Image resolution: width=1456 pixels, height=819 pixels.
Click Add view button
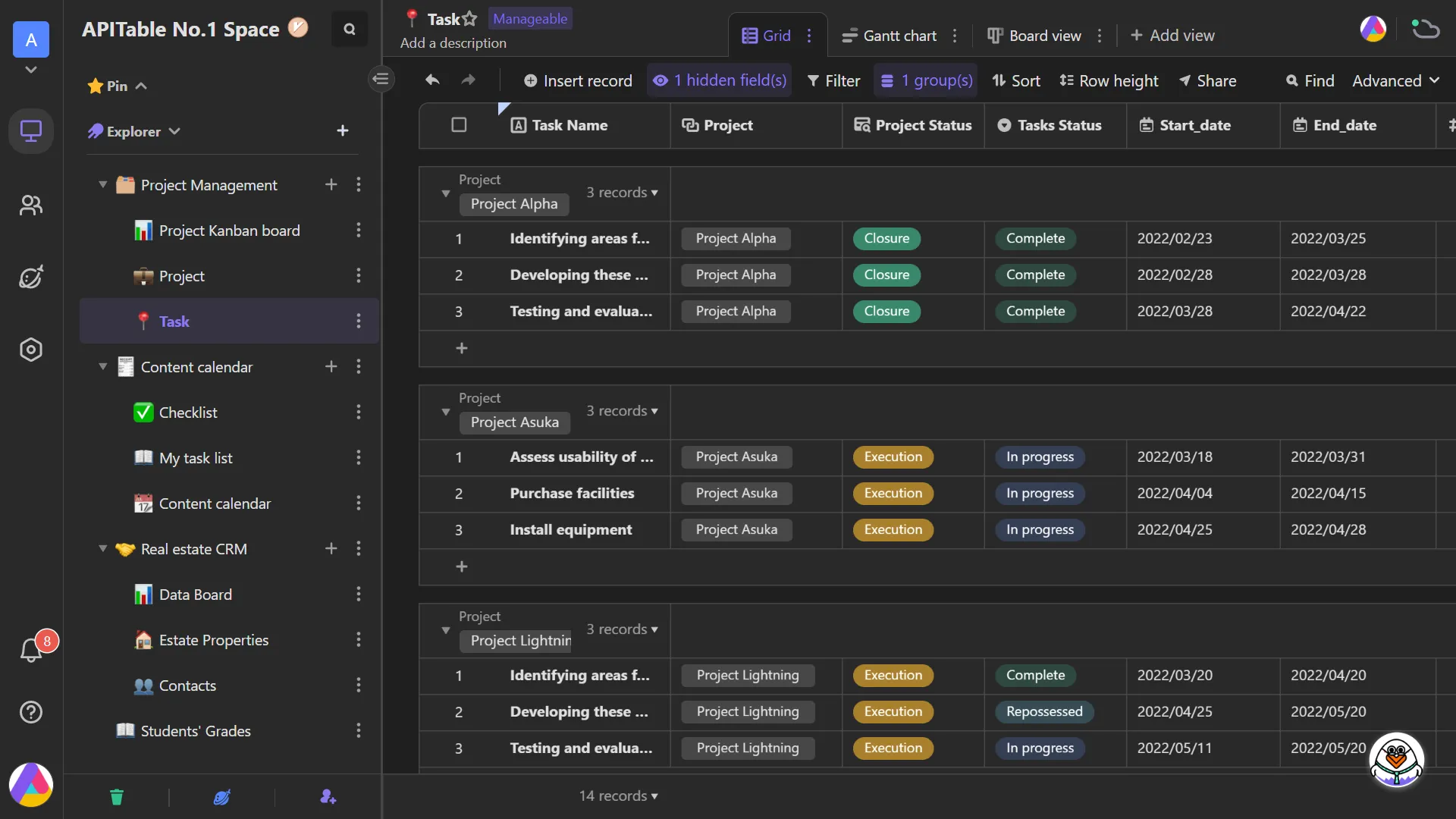tap(1171, 35)
